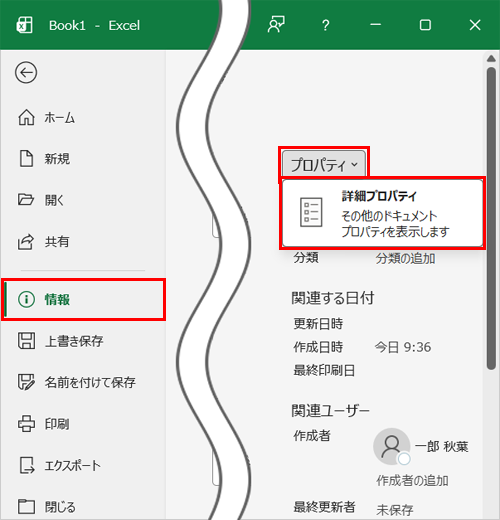Click the scroll up arrow
Image resolution: width=500 pixels, height=520 pixels.
coord(491,59)
